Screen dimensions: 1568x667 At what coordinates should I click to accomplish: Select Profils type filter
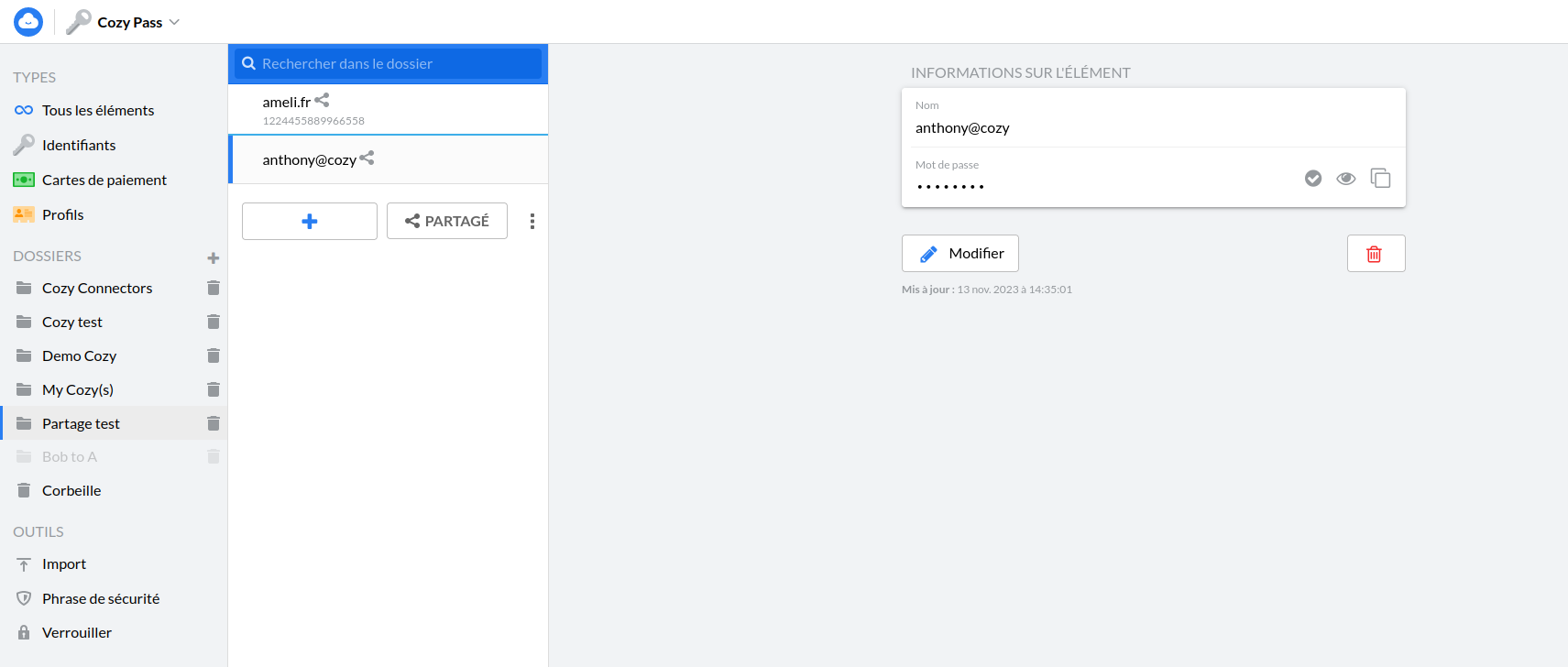pos(63,214)
